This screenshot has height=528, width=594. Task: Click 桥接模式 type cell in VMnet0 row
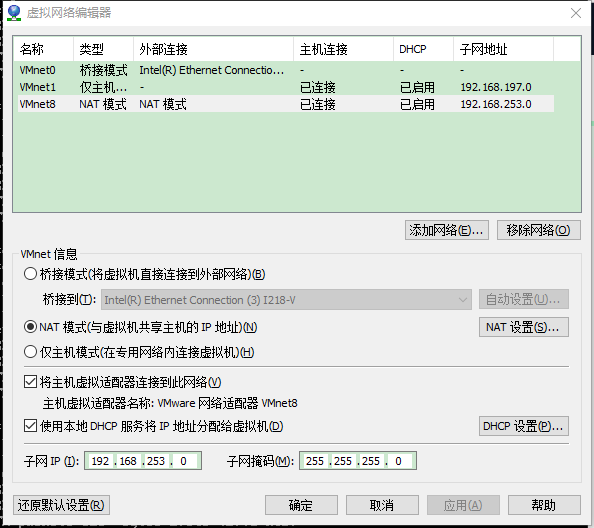[103, 70]
